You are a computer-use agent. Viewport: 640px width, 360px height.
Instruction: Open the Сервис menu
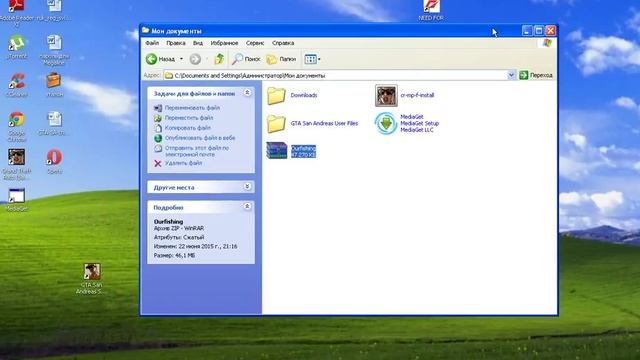pos(255,43)
